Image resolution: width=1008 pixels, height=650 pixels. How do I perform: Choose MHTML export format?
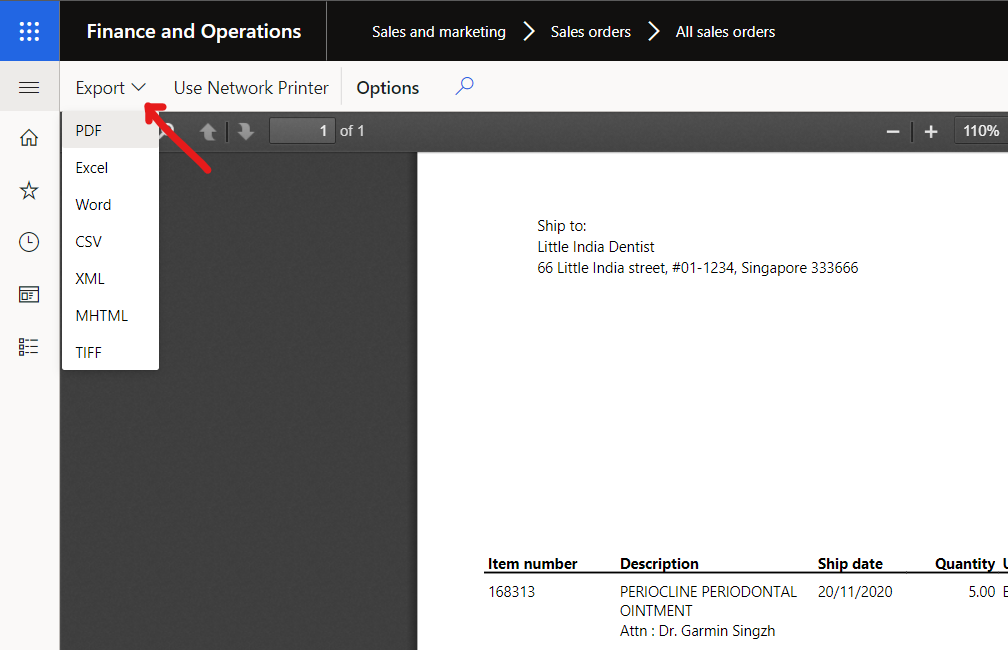[111, 316]
